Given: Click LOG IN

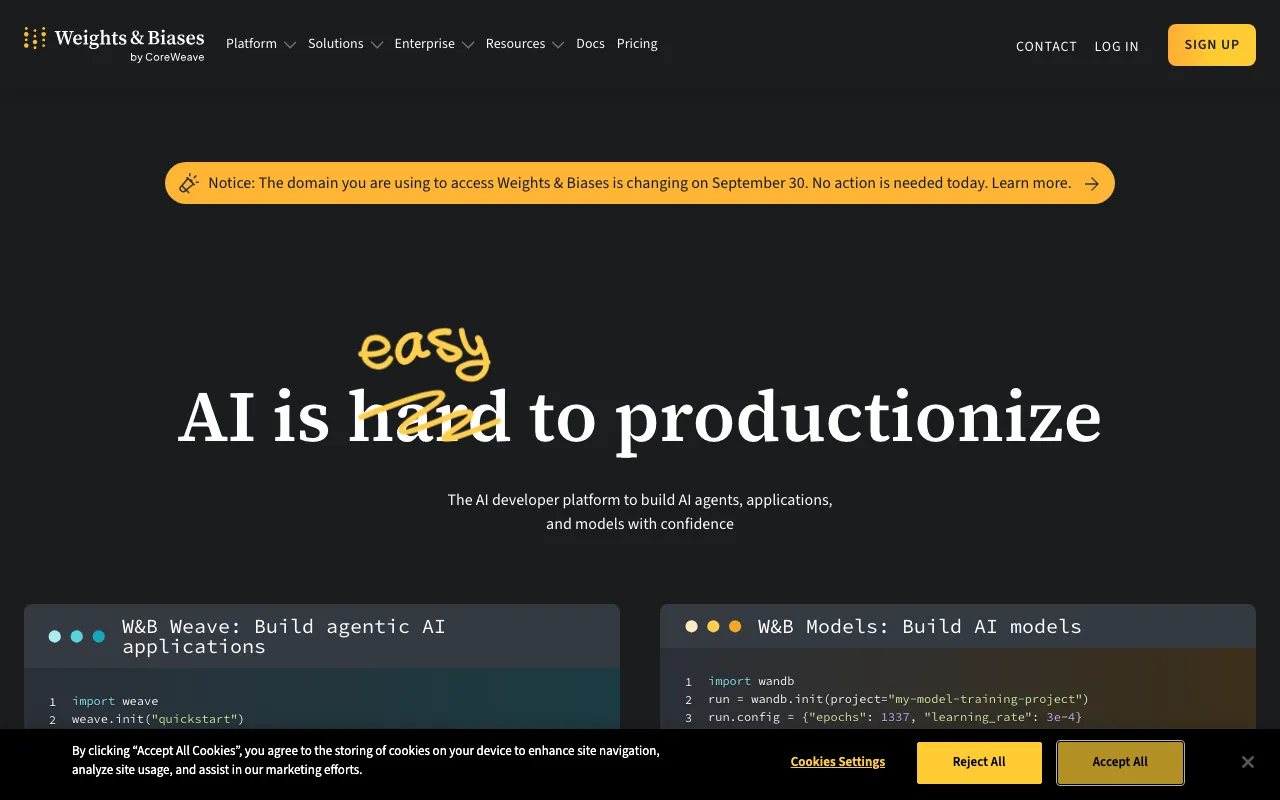Looking at the screenshot, I should tap(1116, 46).
